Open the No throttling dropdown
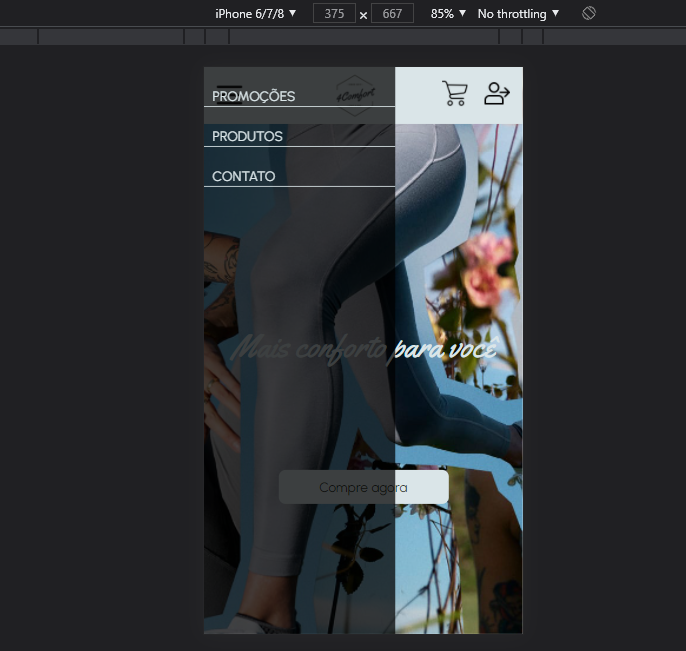The image size is (686, 651). (x=518, y=14)
